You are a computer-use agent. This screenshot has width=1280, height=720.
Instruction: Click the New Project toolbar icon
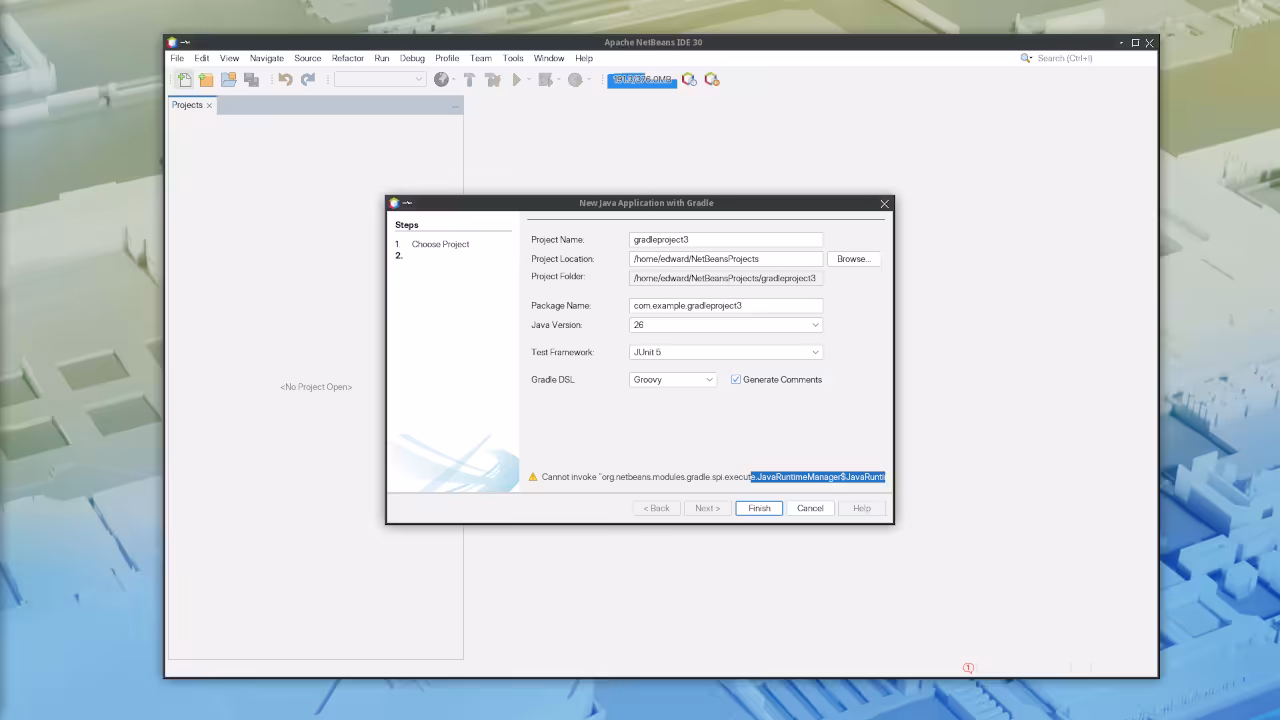[206, 80]
